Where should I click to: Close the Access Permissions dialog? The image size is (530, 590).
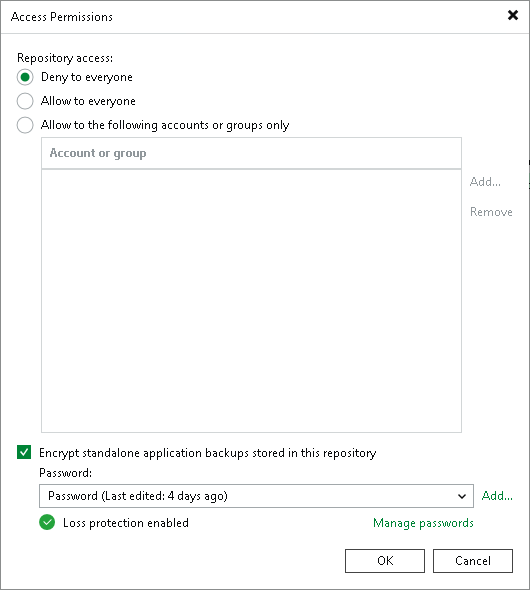513,15
